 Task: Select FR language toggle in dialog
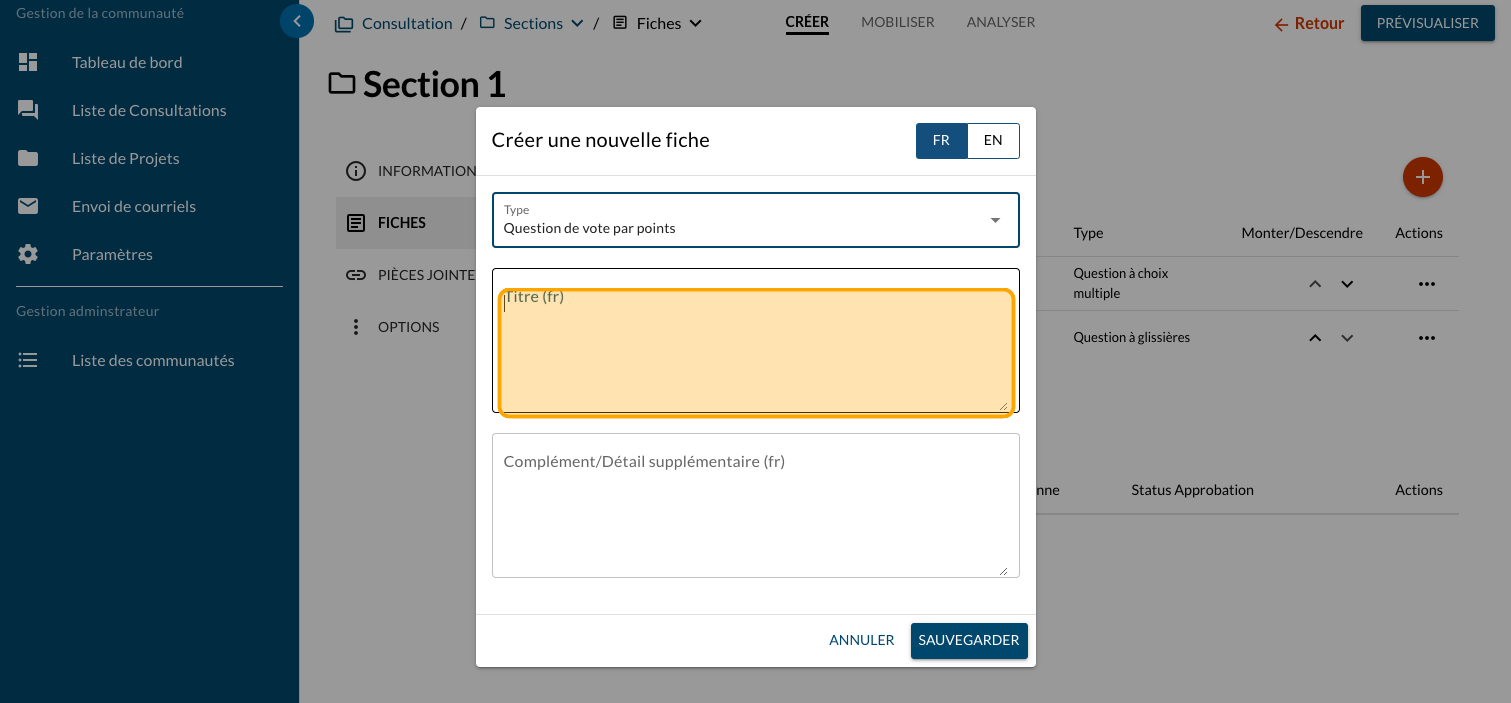941,141
